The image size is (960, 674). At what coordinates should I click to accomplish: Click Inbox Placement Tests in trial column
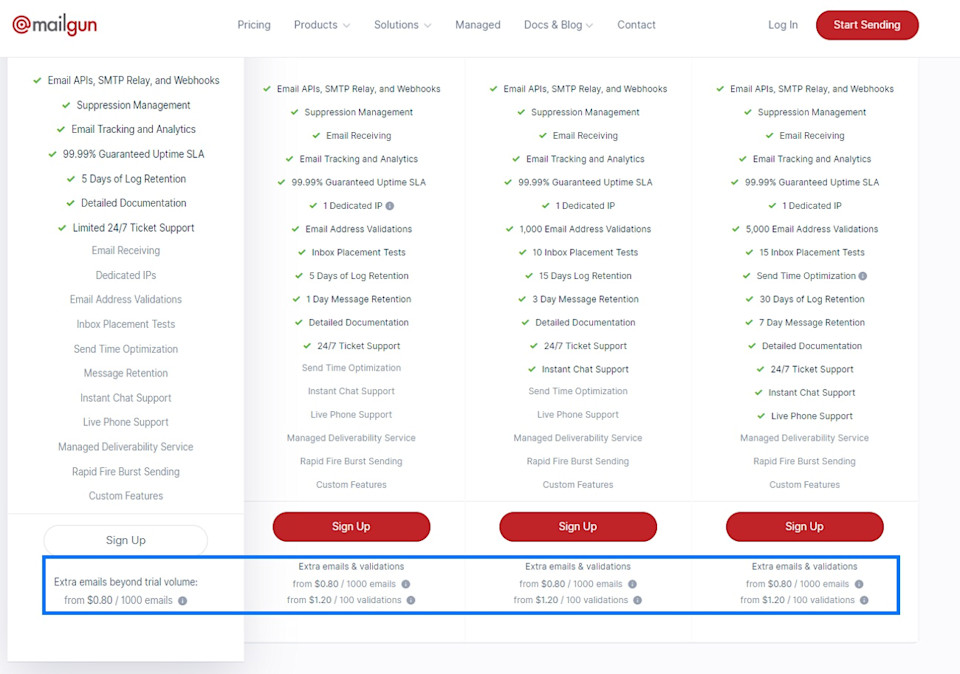click(126, 324)
